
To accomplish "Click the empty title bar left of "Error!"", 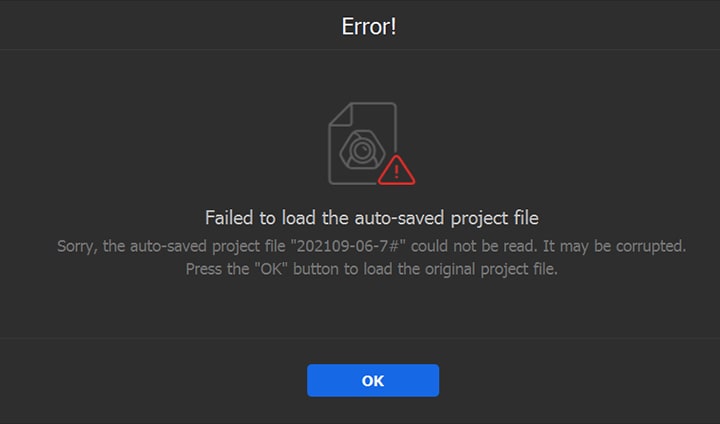I will point(150,26).
